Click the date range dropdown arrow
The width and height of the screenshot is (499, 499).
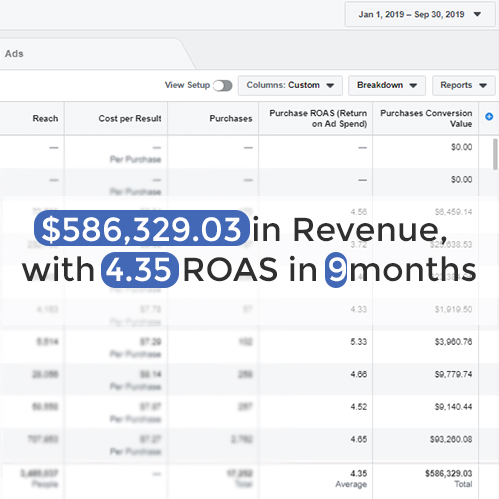477,14
